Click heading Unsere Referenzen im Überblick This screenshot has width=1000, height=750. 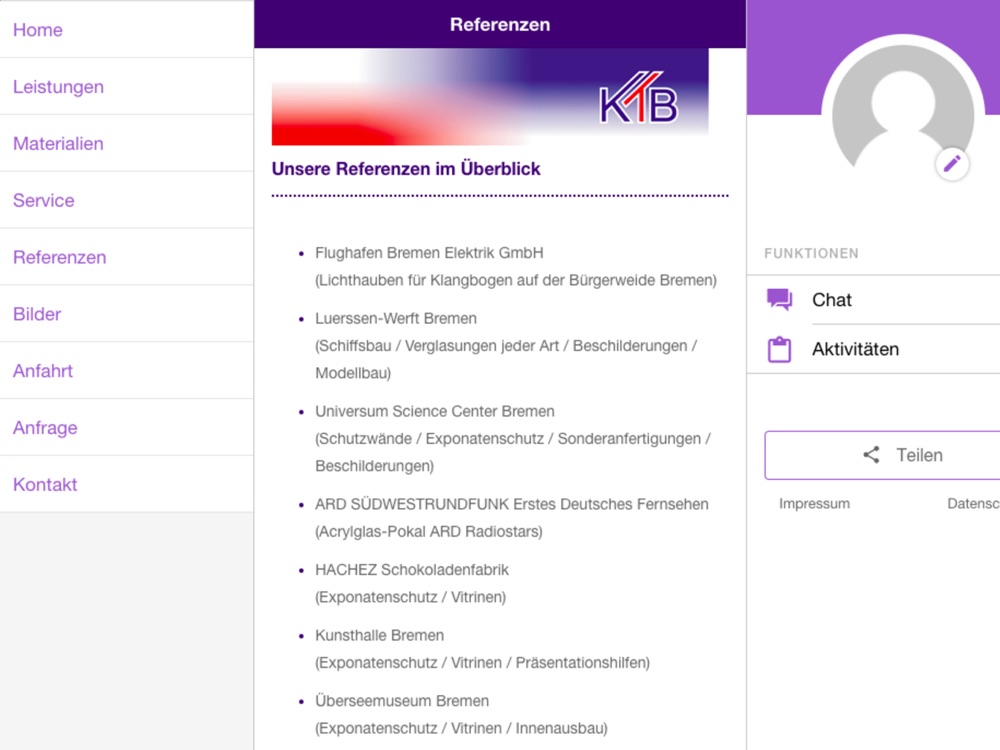pos(406,169)
